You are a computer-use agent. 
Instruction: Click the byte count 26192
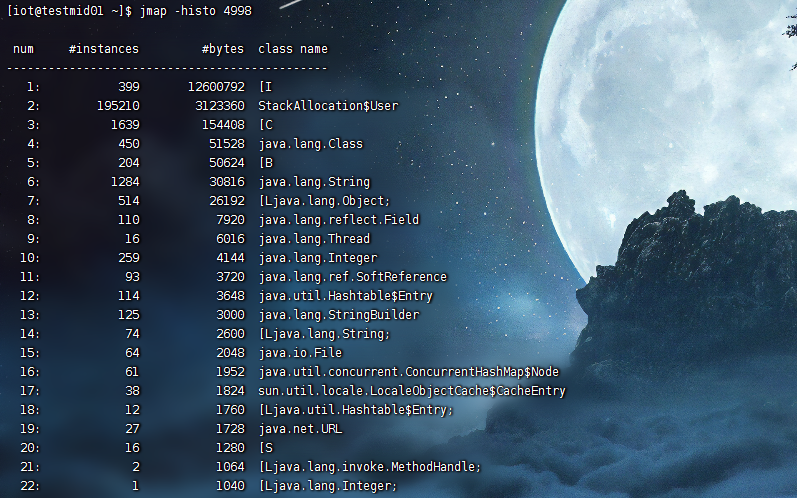click(227, 201)
